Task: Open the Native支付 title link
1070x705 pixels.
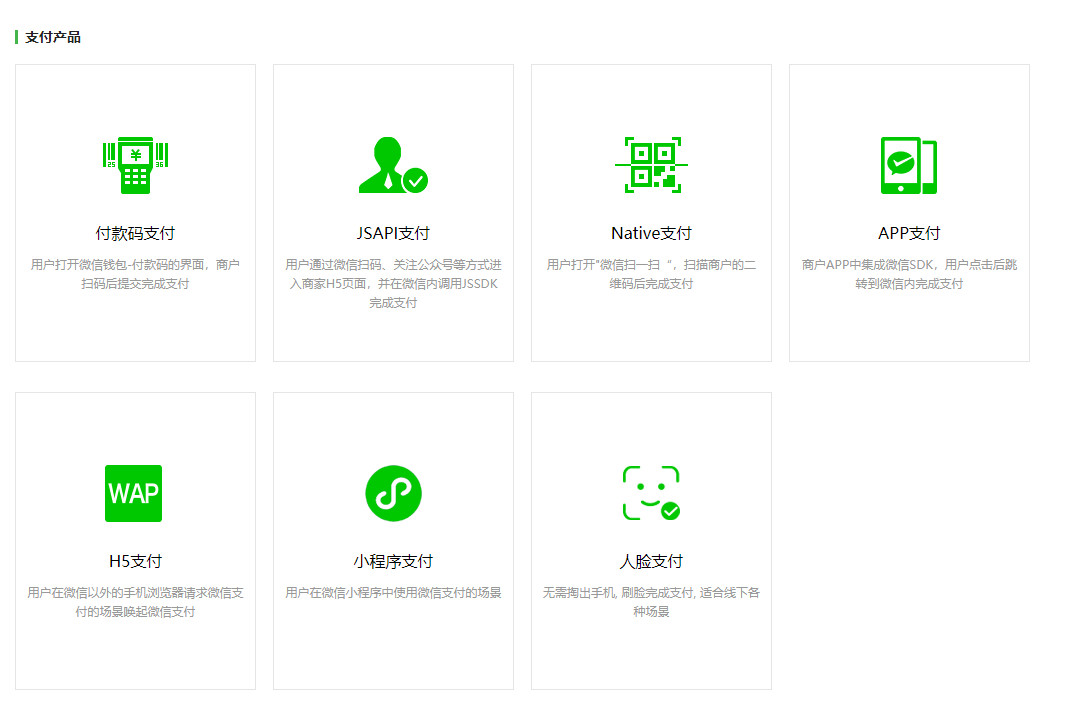Action: (651, 233)
